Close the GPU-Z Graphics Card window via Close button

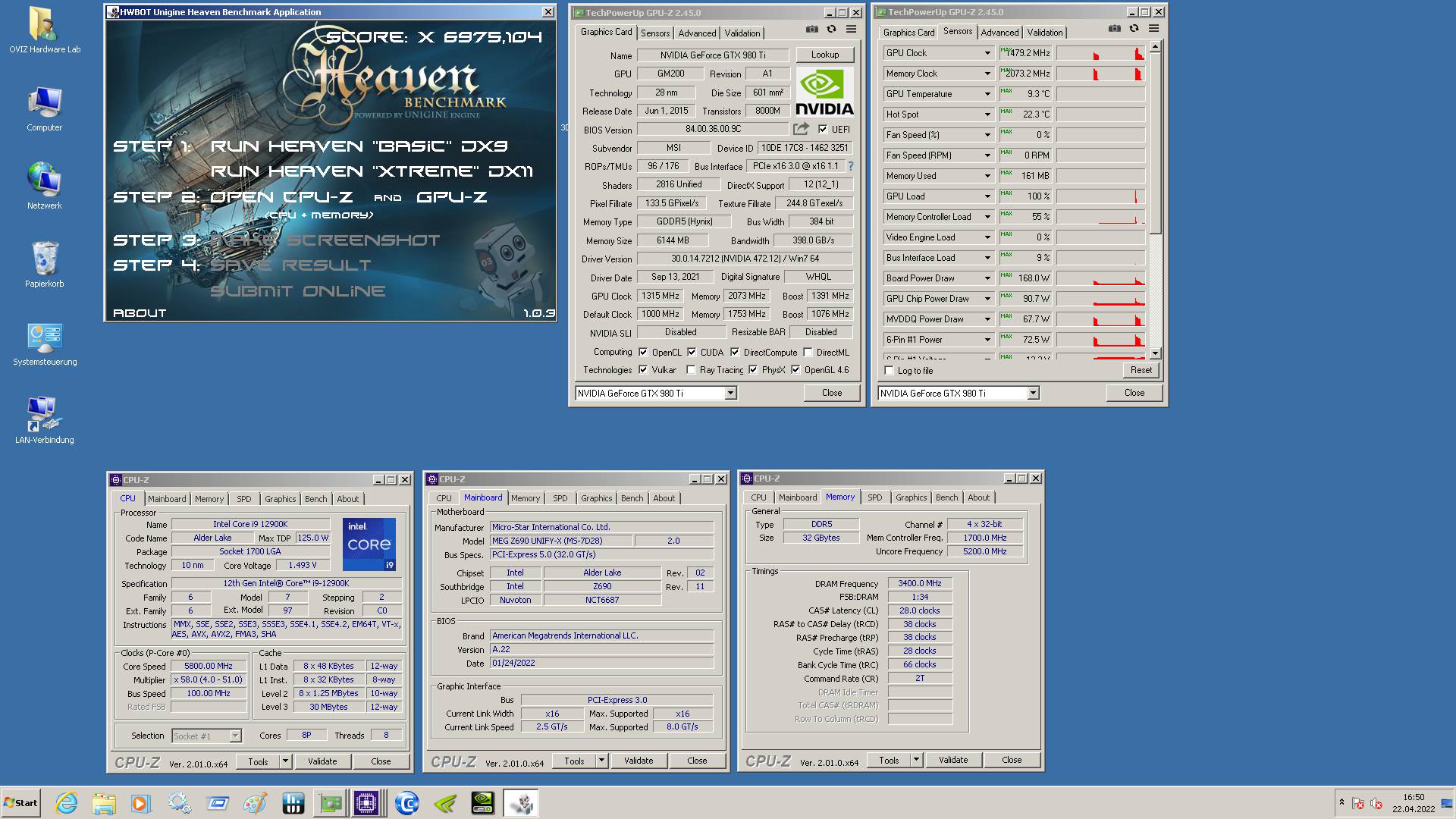click(x=831, y=393)
